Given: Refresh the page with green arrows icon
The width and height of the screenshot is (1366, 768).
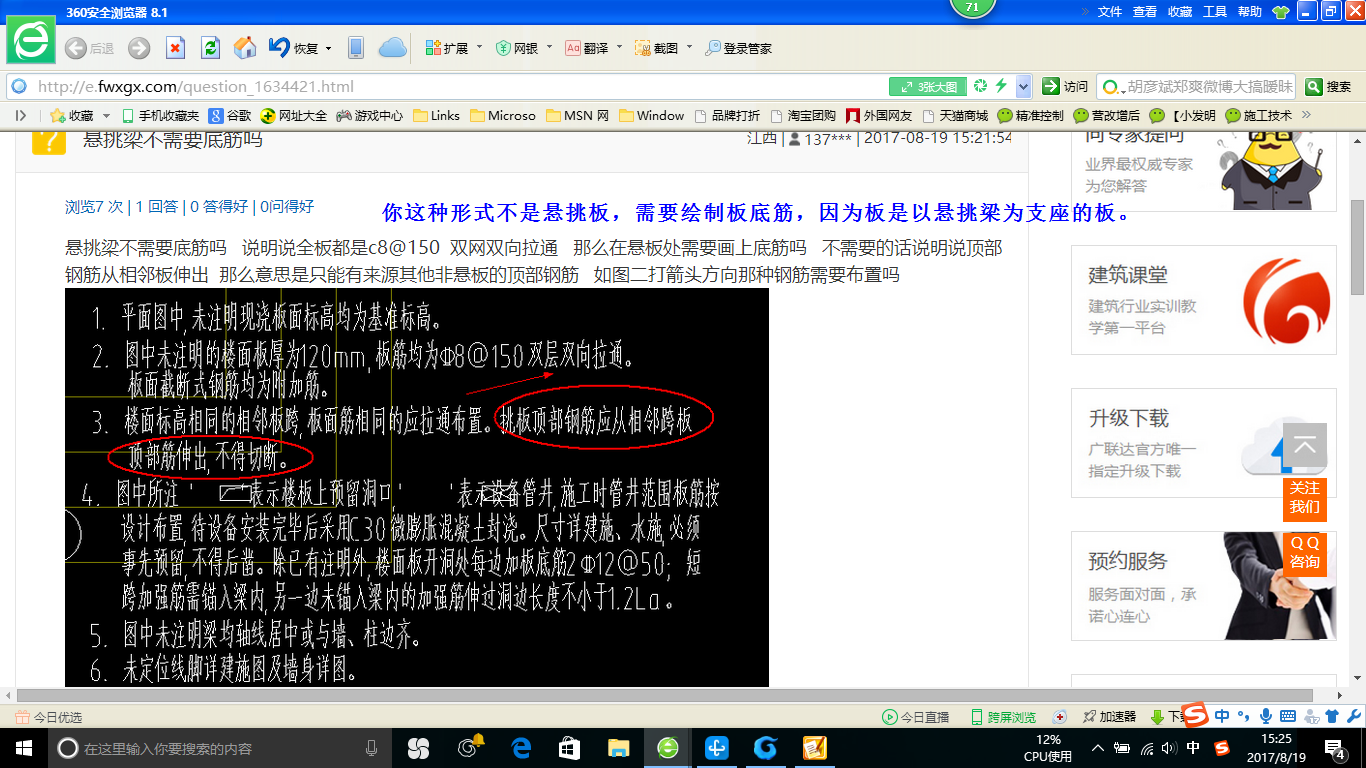Looking at the screenshot, I should pyautogui.click(x=210, y=48).
